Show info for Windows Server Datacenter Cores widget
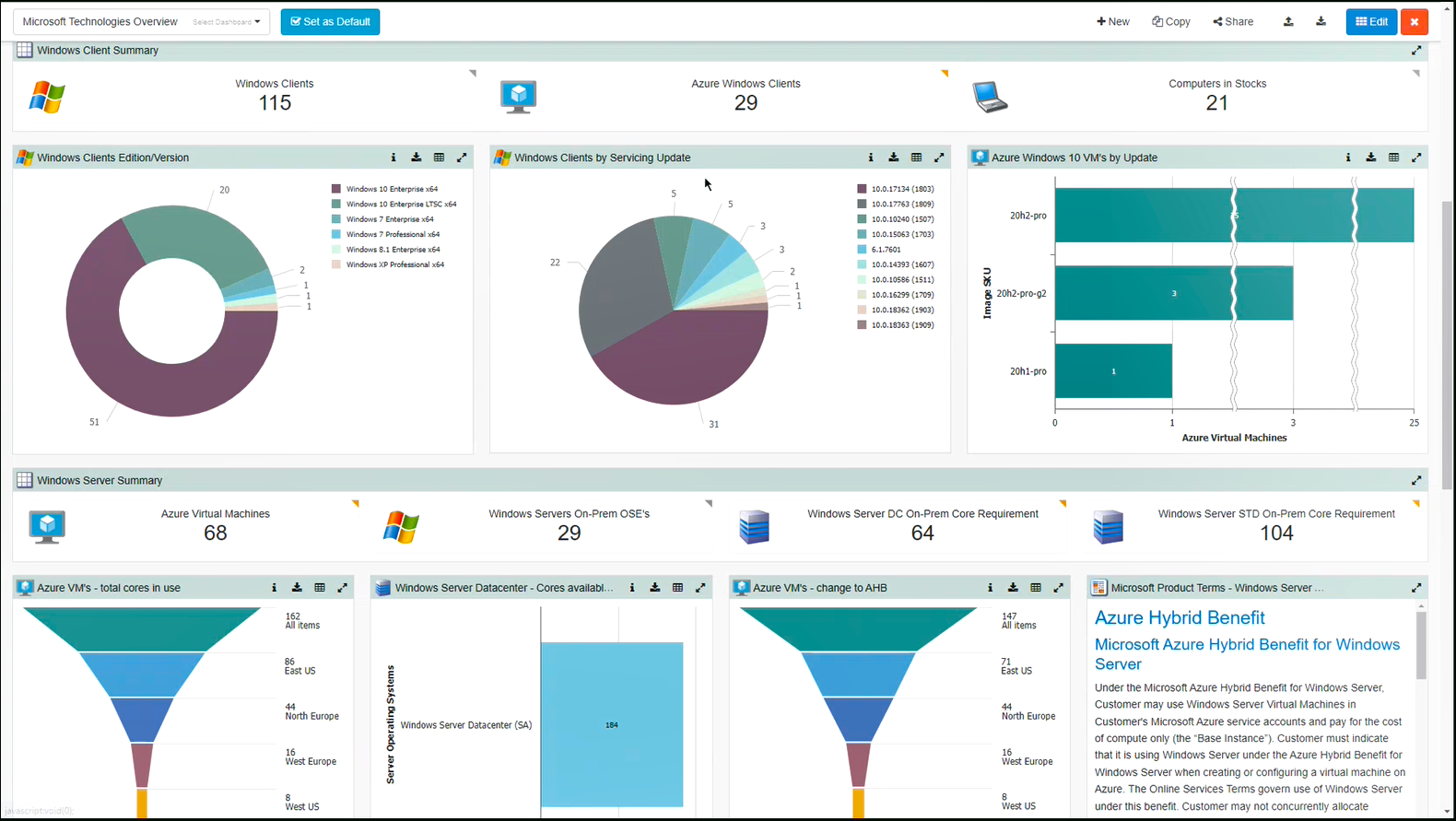 coord(632,588)
